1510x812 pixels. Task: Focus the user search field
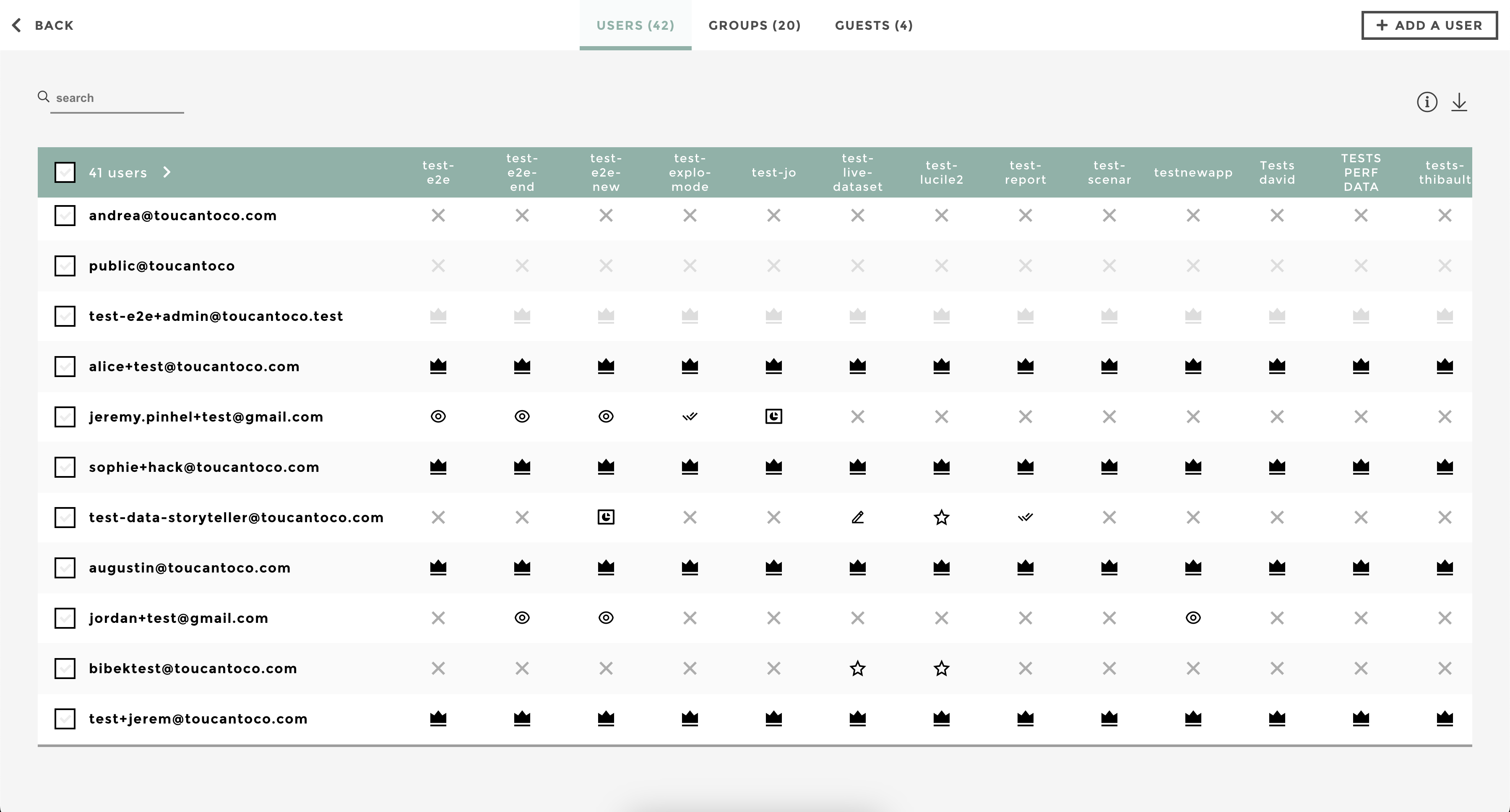(x=117, y=98)
